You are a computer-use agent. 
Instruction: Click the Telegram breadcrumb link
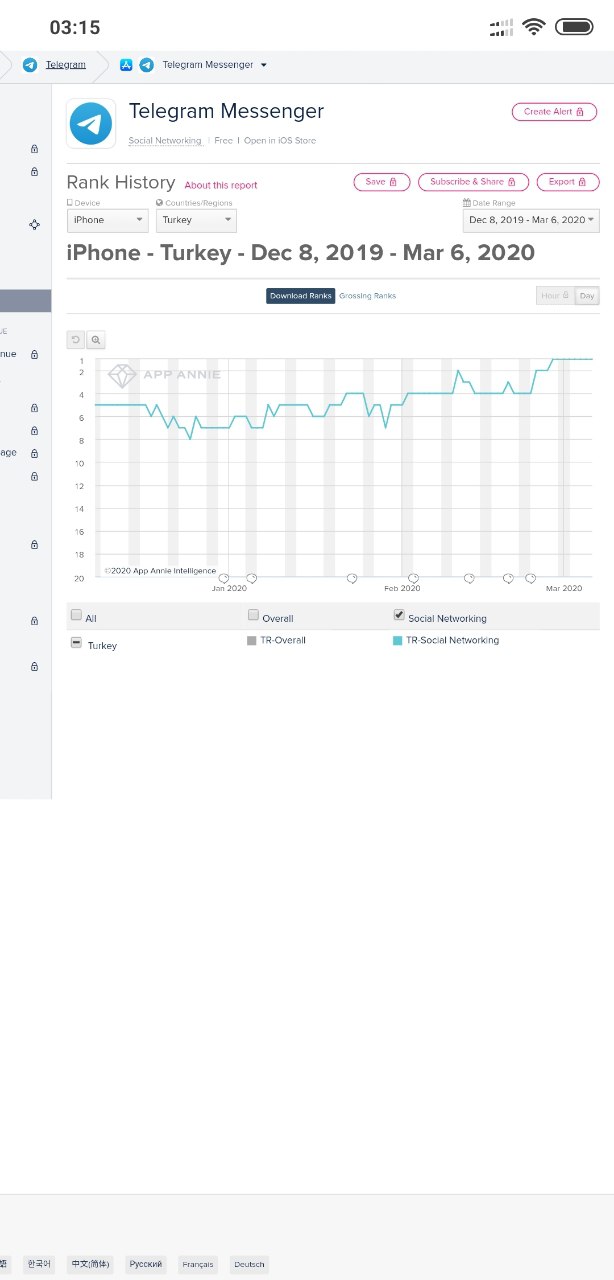tap(66, 65)
